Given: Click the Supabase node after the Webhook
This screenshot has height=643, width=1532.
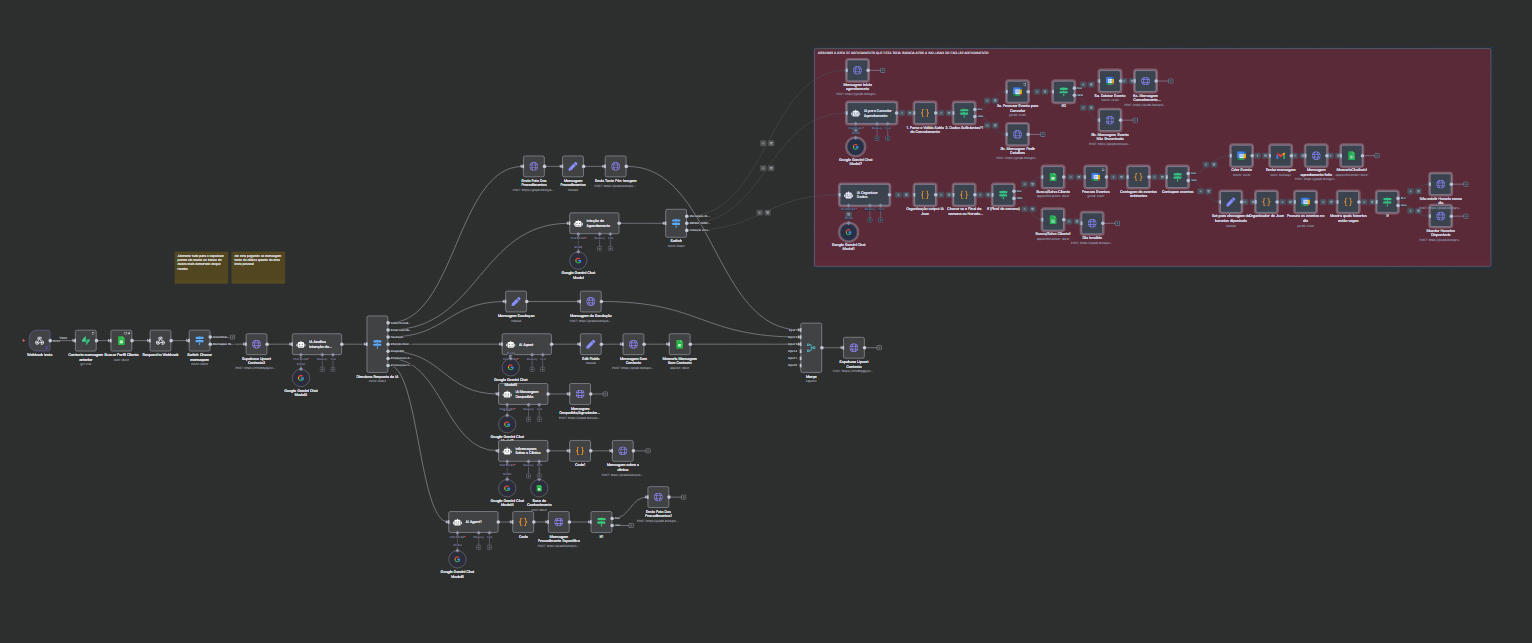Looking at the screenshot, I should (86, 341).
